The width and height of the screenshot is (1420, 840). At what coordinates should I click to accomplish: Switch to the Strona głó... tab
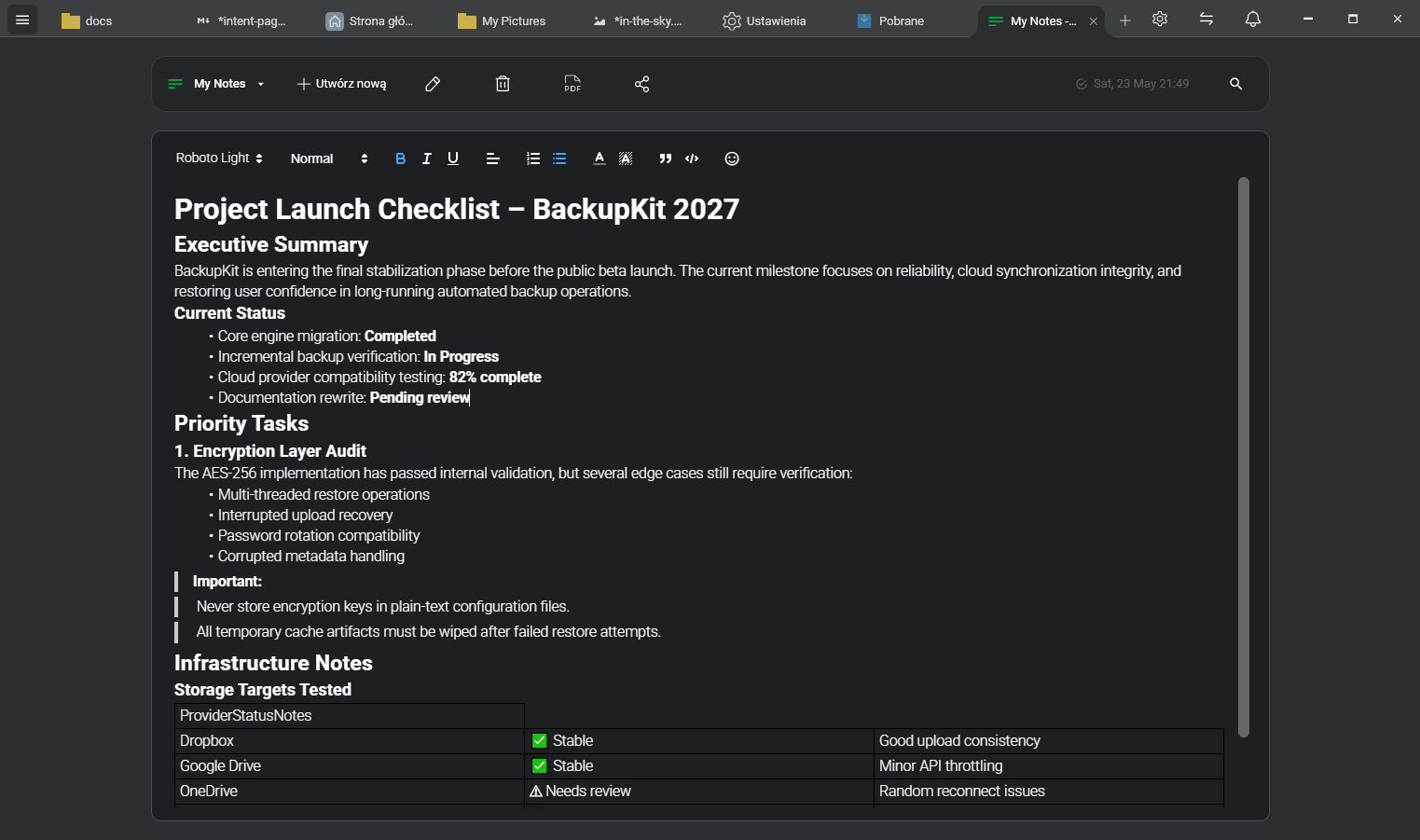(x=369, y=21)
